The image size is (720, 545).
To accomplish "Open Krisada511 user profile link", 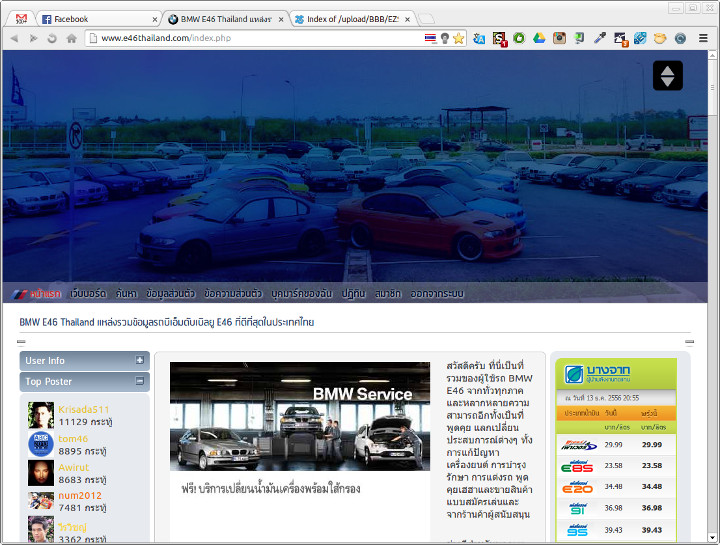I will (x=84, y=410).
